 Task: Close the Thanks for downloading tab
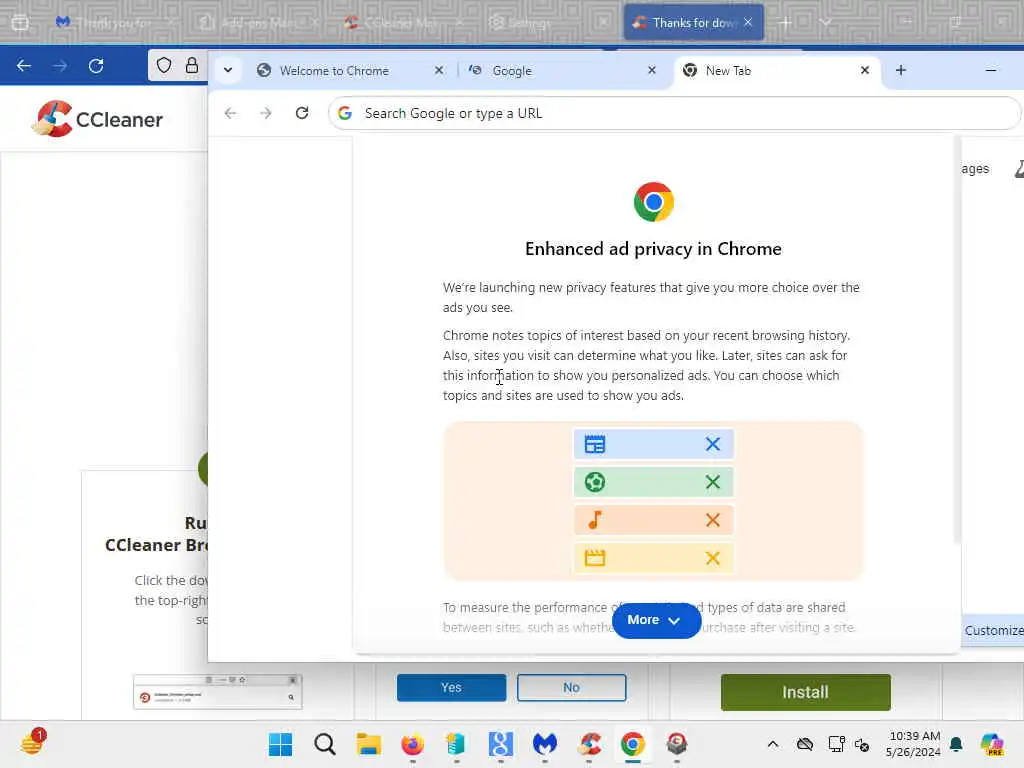point(748,22)
